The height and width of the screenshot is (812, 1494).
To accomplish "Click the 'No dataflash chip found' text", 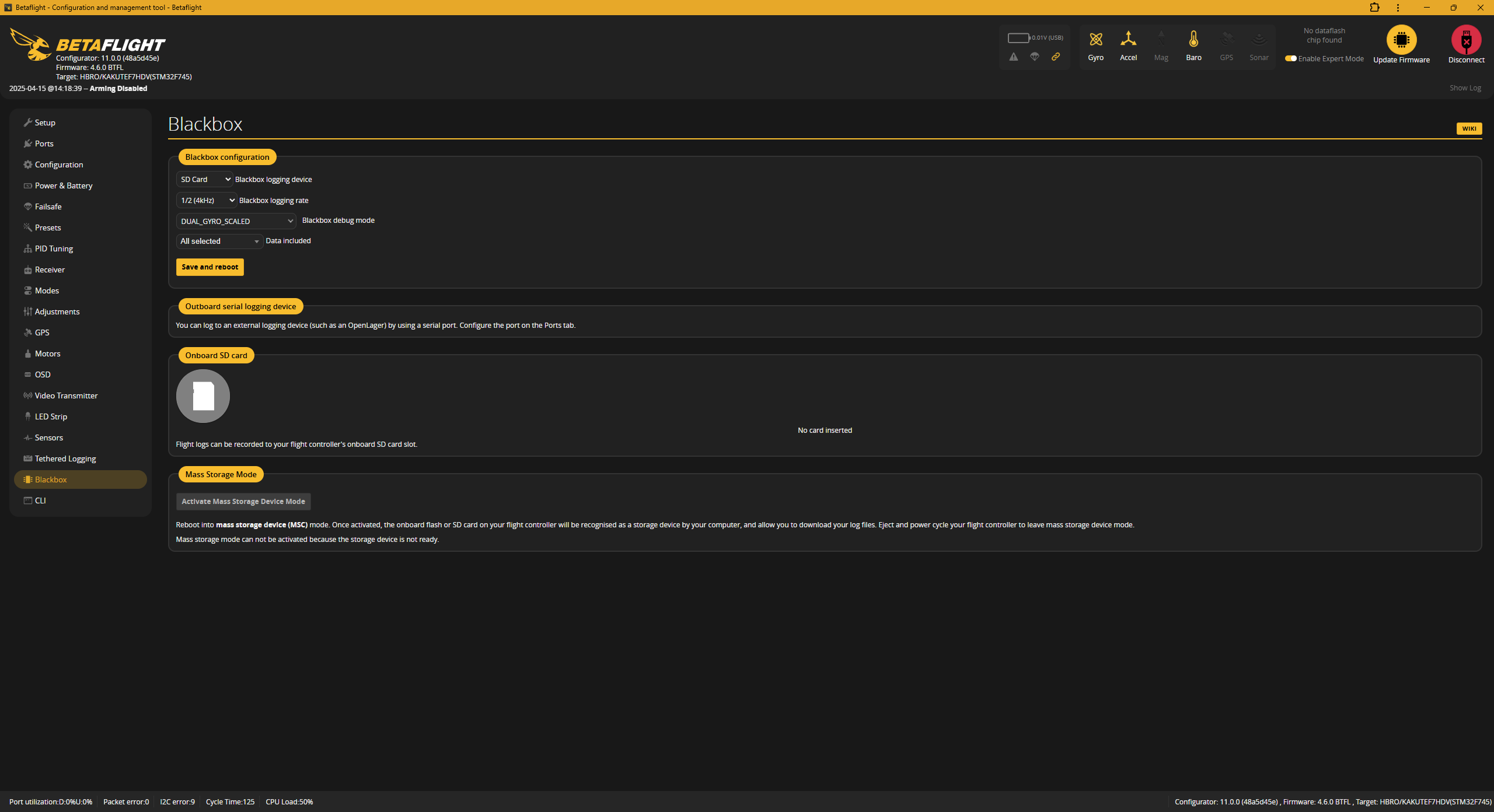I will pos(1324,36).
